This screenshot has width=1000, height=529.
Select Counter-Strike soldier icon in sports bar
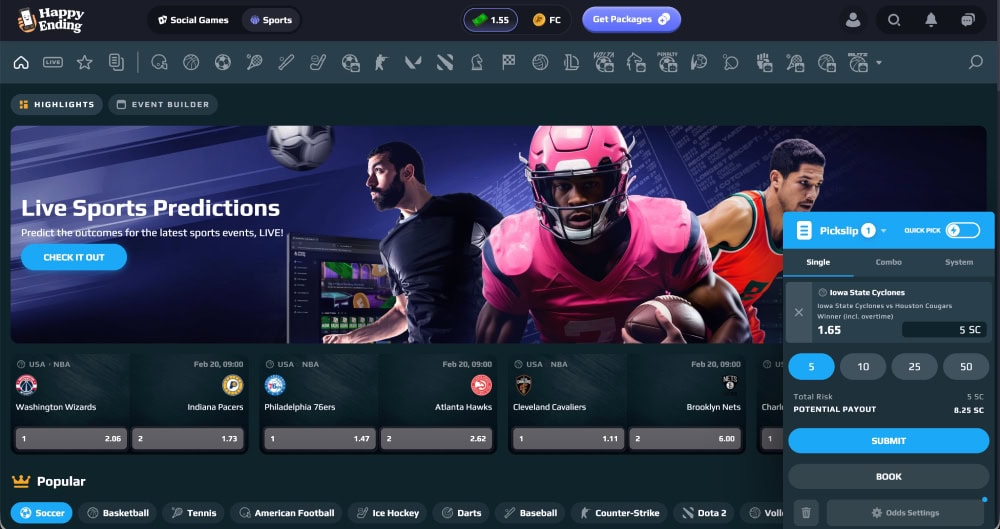pyautogui.click(x=381, y=63)
